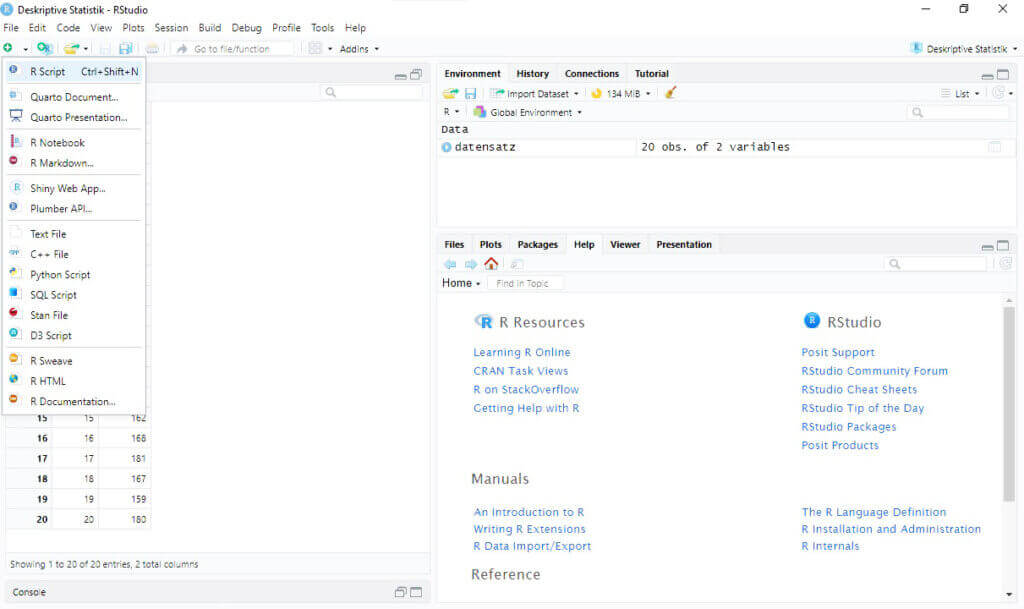1024x609 pixels.
Task: Click the Help pane search field
Action: (935, 264)
